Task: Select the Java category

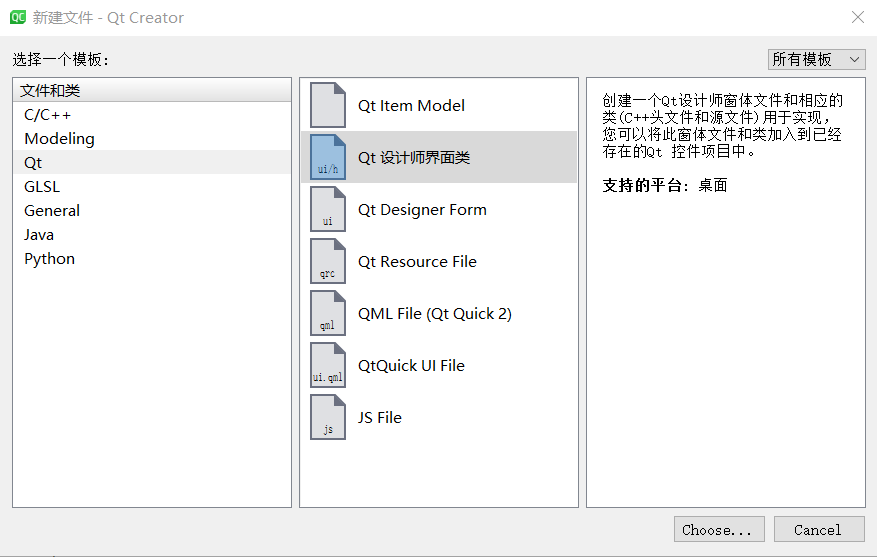Action: click(x=152, y=235)
